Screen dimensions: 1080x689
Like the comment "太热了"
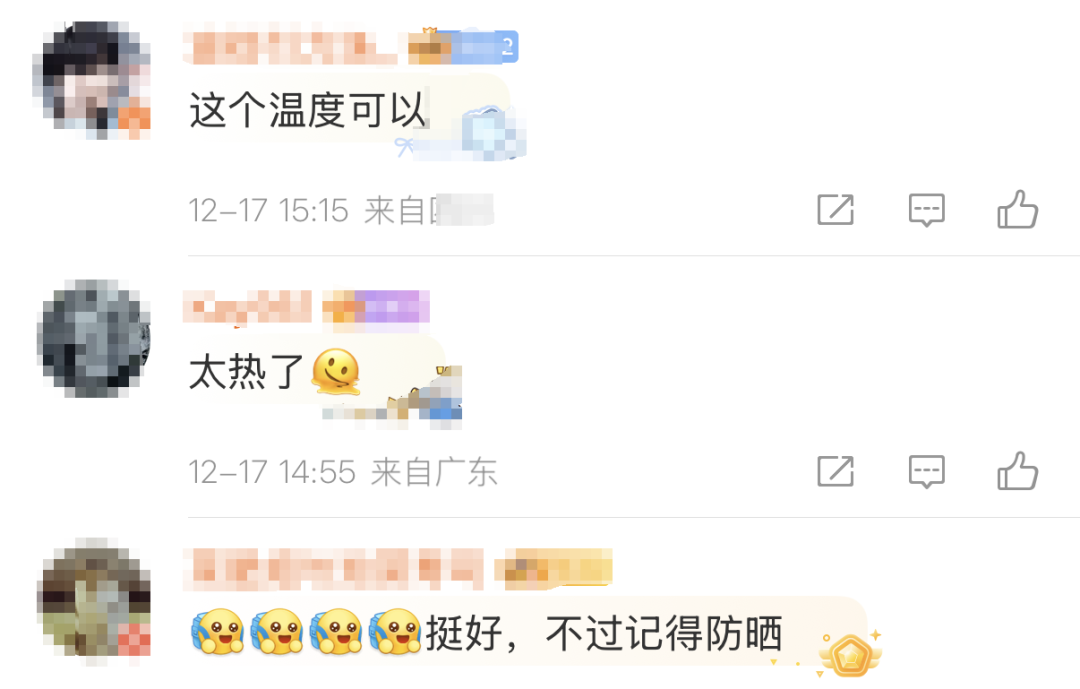click(1017, 471)
